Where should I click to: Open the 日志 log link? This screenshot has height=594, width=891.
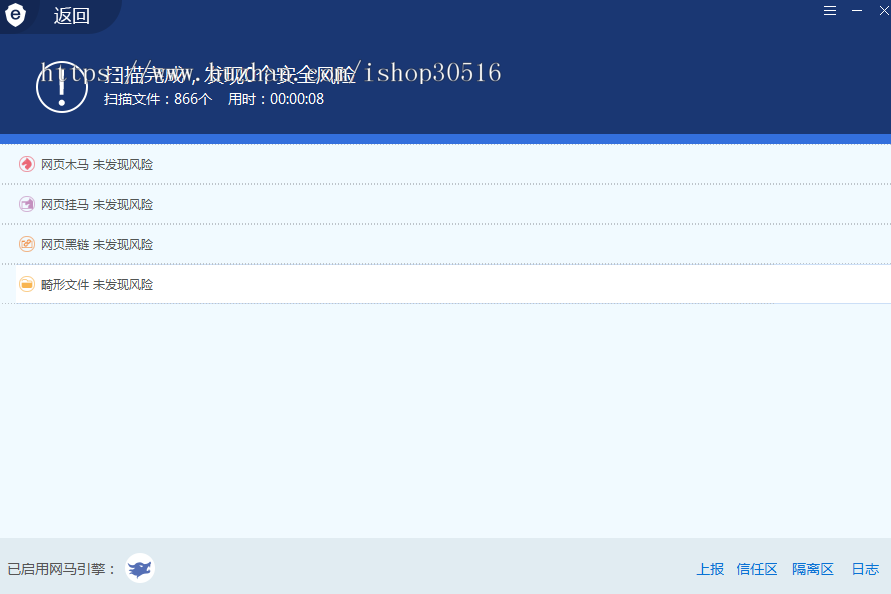[x=865, y=569]
